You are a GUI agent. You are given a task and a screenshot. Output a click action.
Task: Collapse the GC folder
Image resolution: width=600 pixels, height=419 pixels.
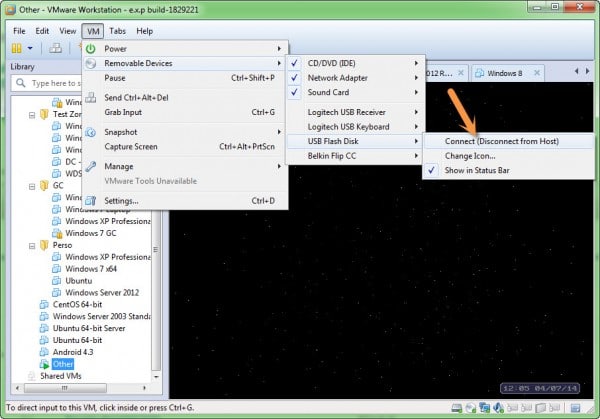click(x=32, y=186)
